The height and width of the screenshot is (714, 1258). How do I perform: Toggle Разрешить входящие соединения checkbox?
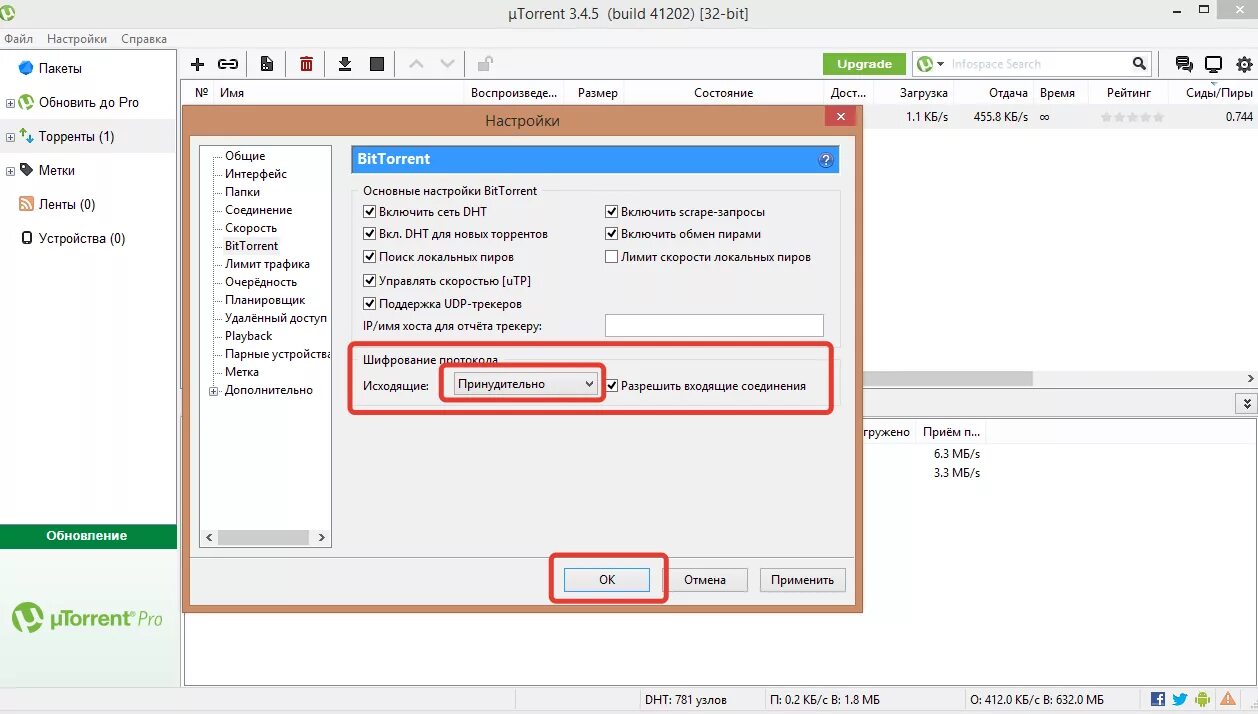(612, 385)
